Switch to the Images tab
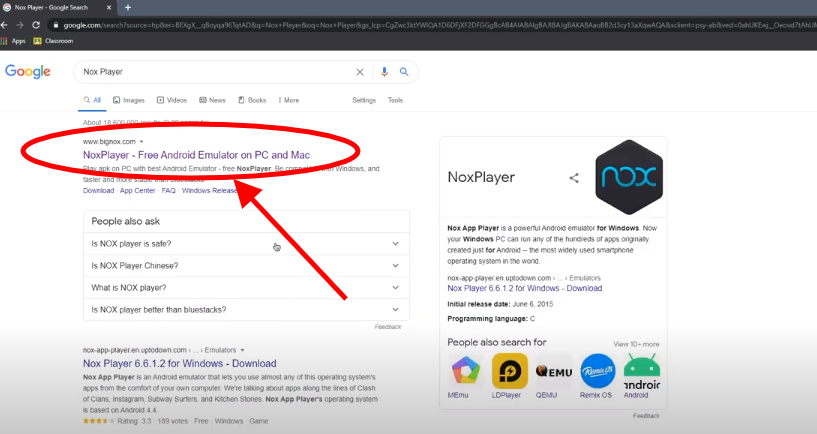Image resolution: width=817 pixels, height=434 pixels. pyautogui.click(x=129, y=100)
